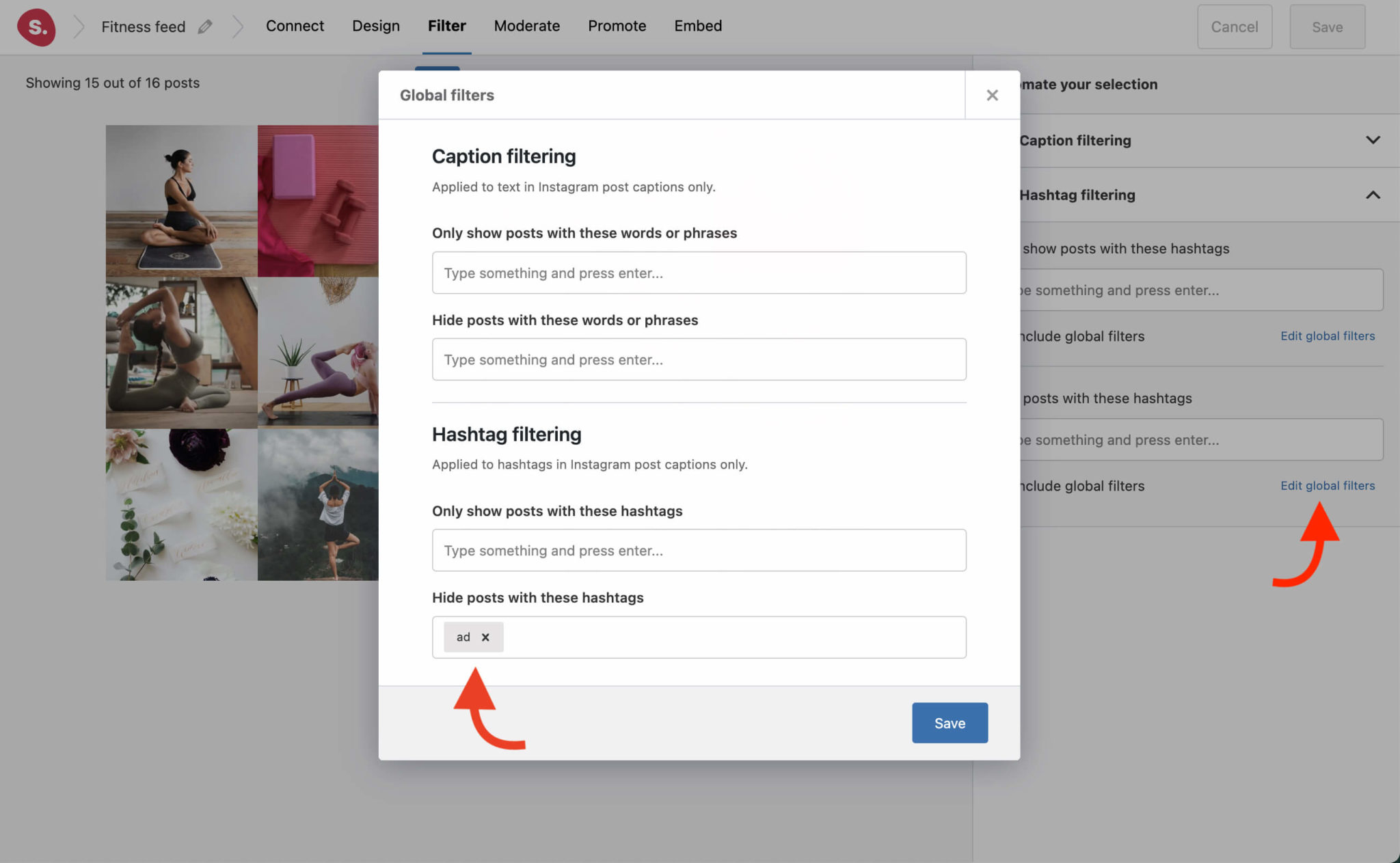1400x863 pixels.
Task: Select the seated yoga pose thumbnail
Action: pyautogui.click(x=180, y=200)
